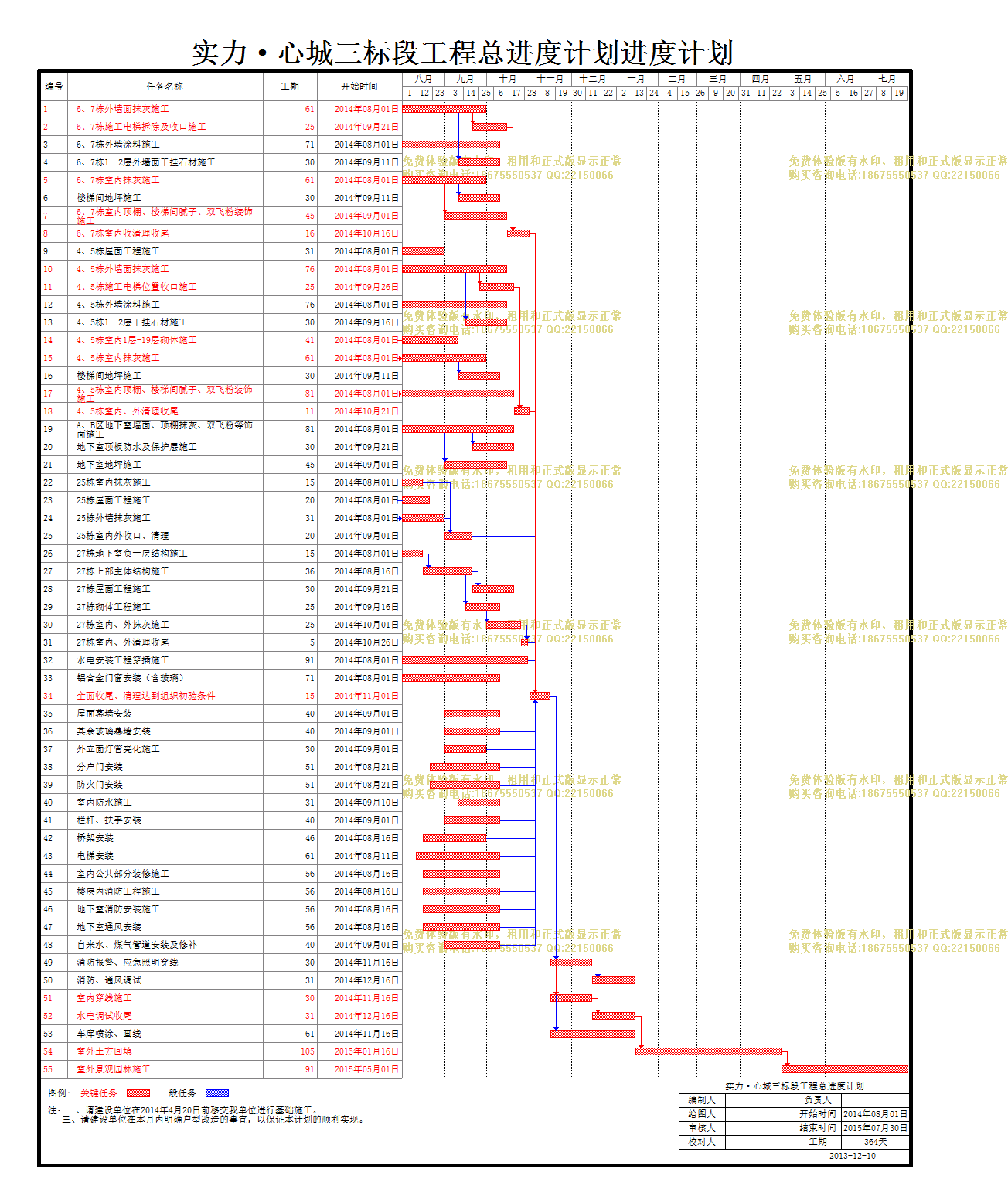Click the blue 一般任务 legend swatch

[217, 1093]
